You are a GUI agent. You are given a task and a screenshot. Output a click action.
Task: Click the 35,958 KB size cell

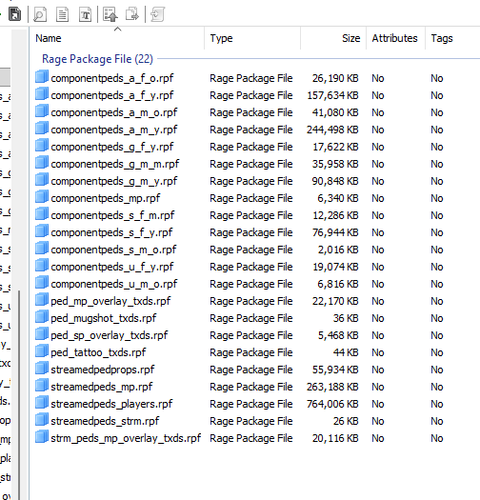point(335,164)
